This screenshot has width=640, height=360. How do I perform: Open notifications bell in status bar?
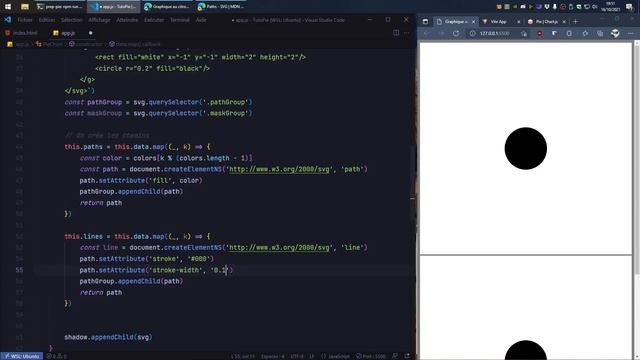click(x=407, y=356)
